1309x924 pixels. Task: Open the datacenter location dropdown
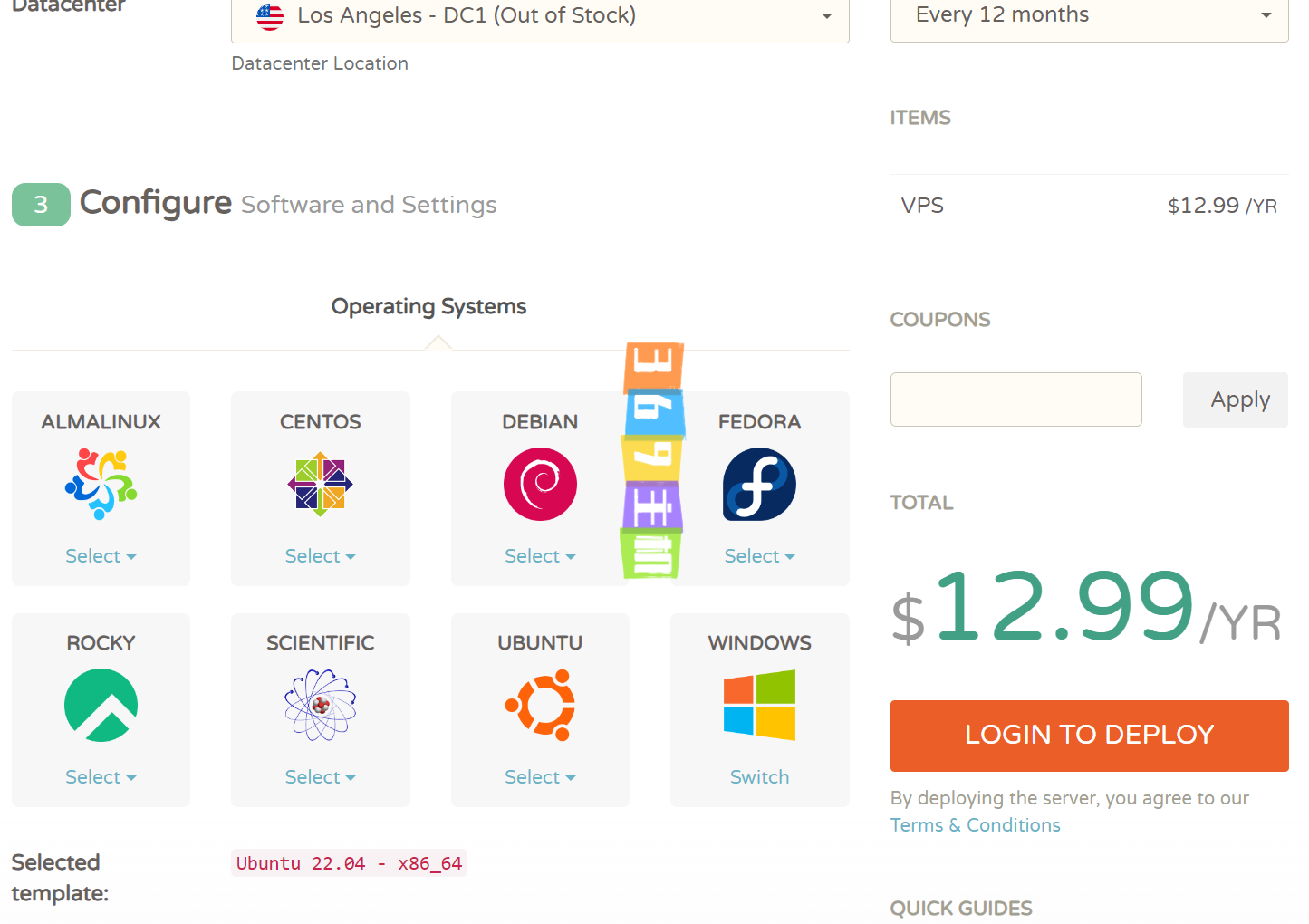pos(540,16)
